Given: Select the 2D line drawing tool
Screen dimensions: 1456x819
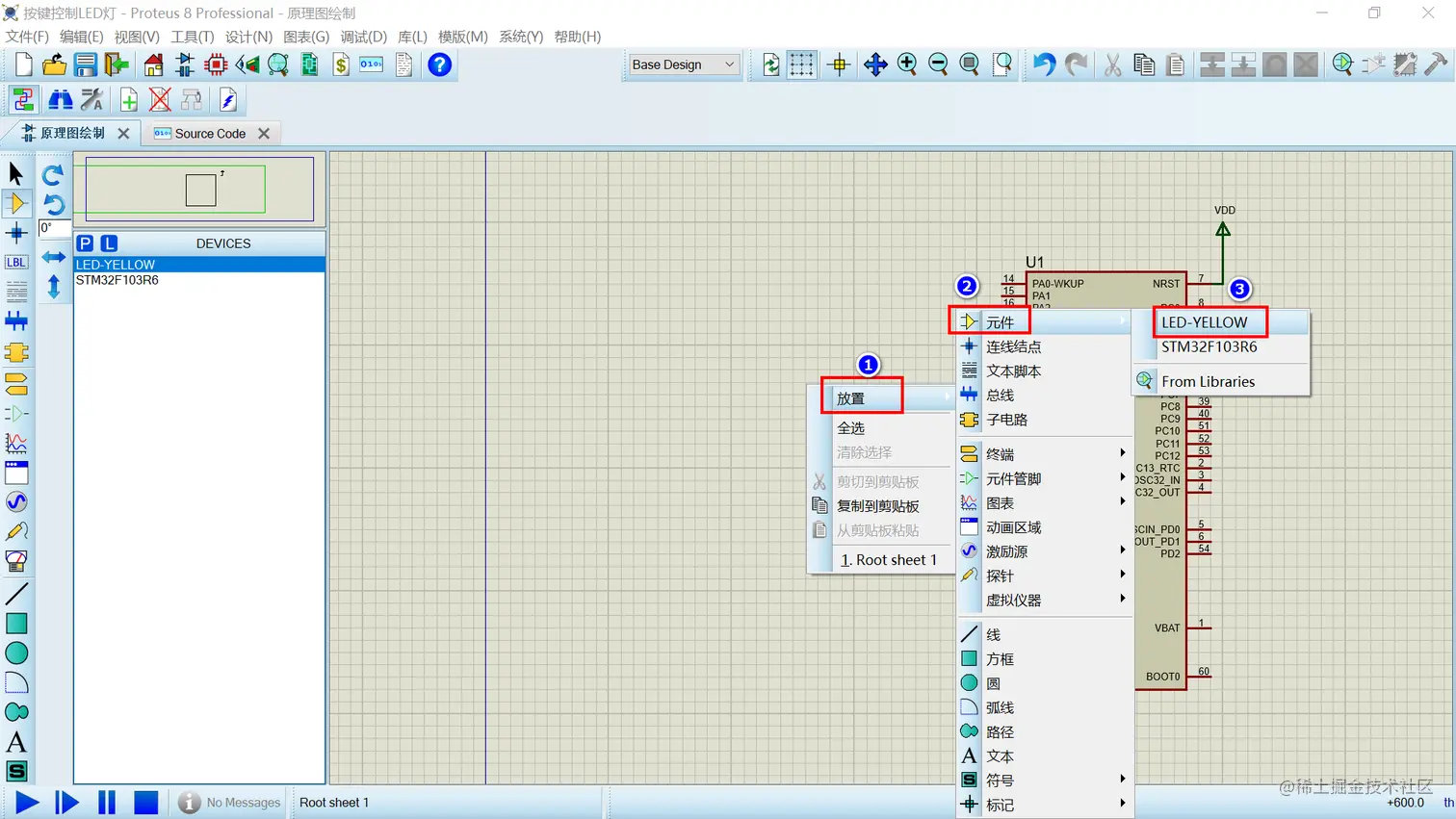Looking at the screenshot, I should pyautogui.click(x=16, y=593).
